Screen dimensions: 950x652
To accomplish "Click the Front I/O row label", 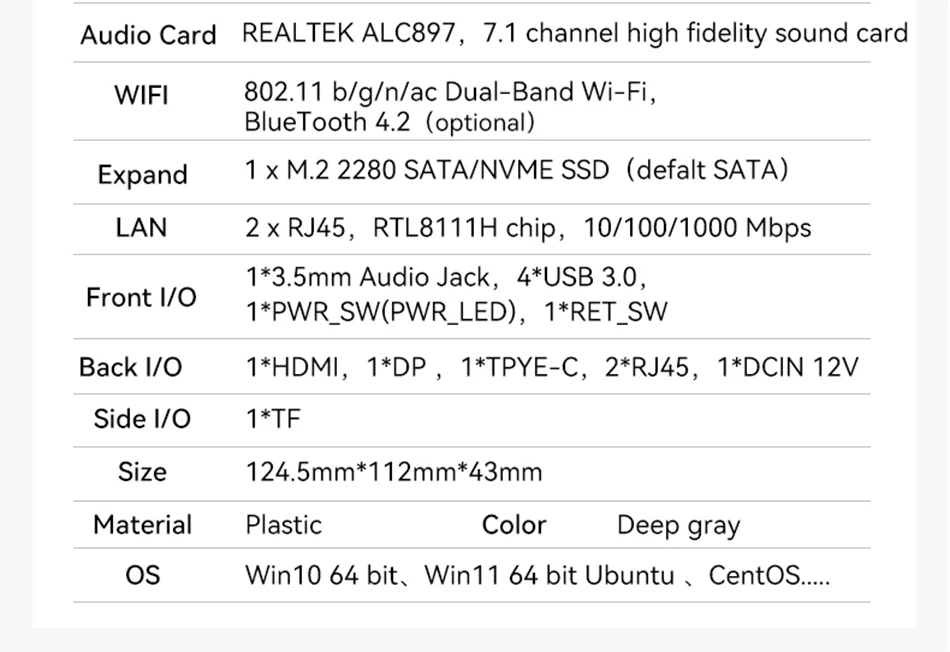I will click(141, 297).
